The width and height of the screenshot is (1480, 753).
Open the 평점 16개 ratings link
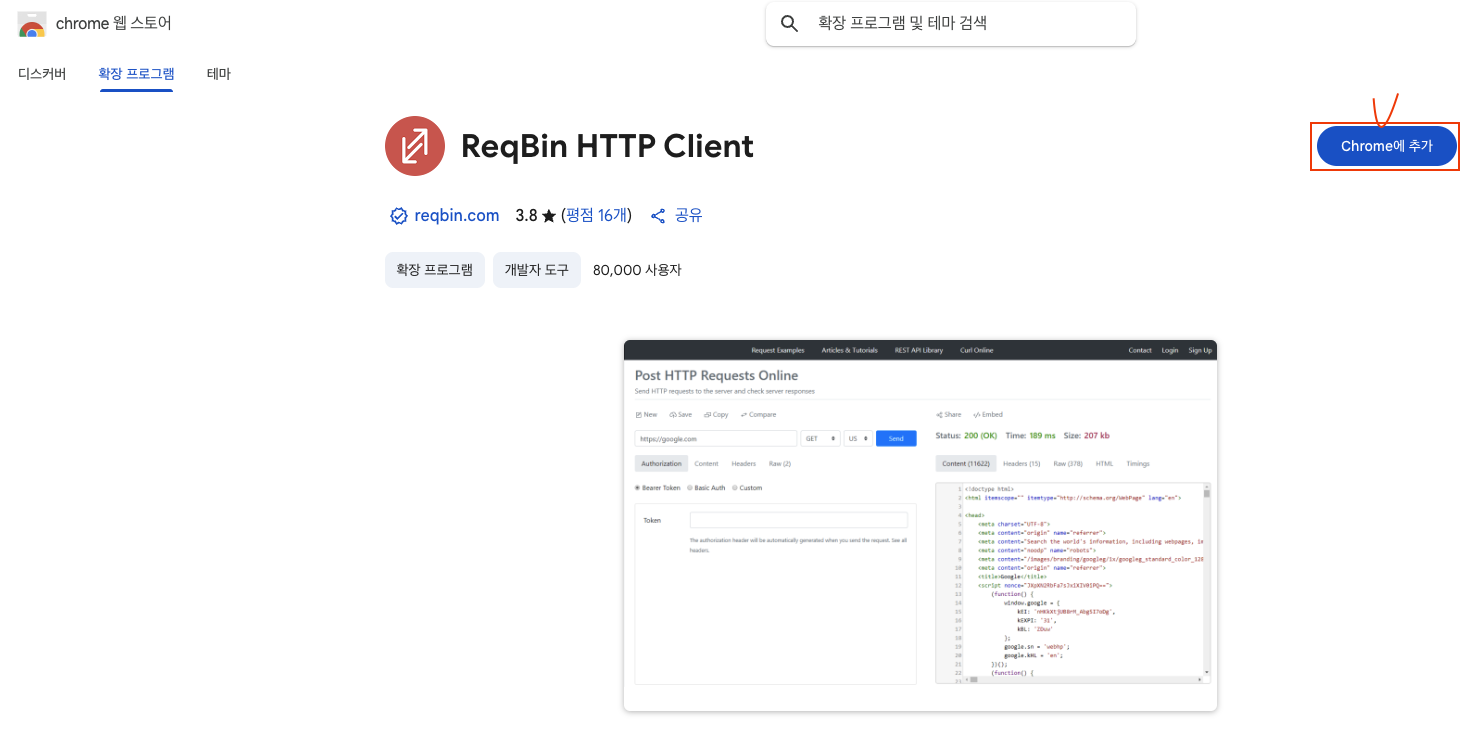[596, 215]
